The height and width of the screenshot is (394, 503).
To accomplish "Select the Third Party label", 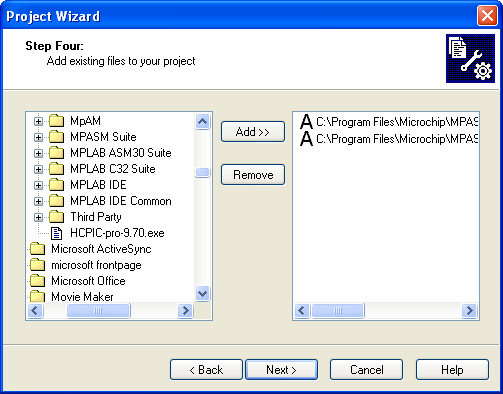I will click(x=96, y=217).
